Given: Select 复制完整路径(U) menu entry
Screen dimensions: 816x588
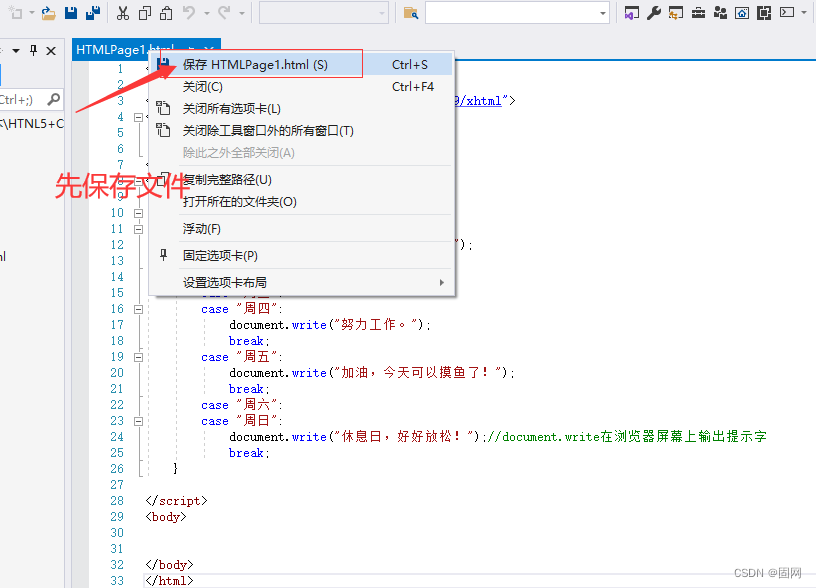Looking at the screenshot, I should pyautogui.click(x=302, y=180).
